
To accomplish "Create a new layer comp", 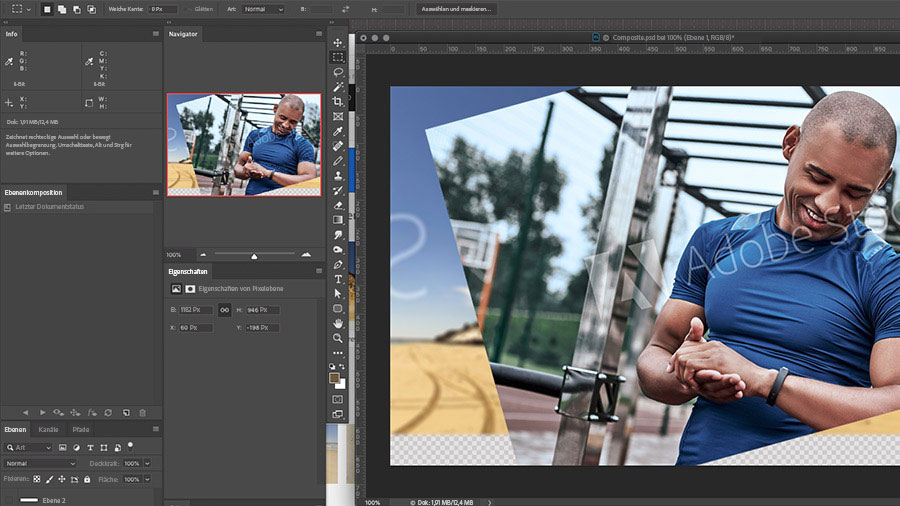I will click(126, 412).
